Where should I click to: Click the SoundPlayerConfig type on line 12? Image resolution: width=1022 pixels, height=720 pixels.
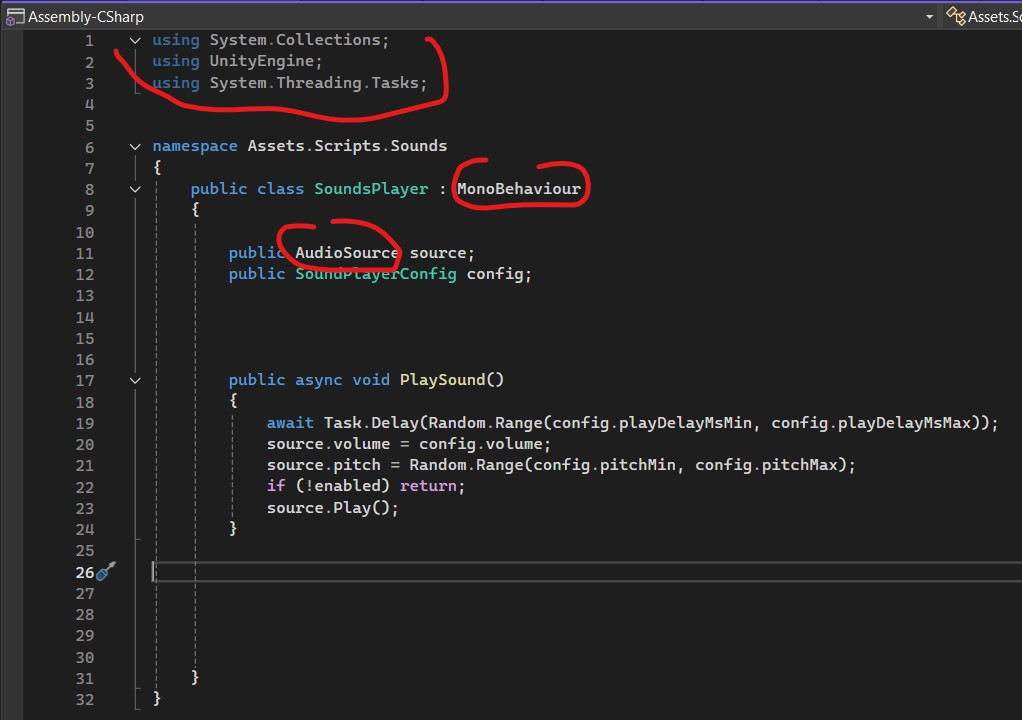tap(375, 273)
